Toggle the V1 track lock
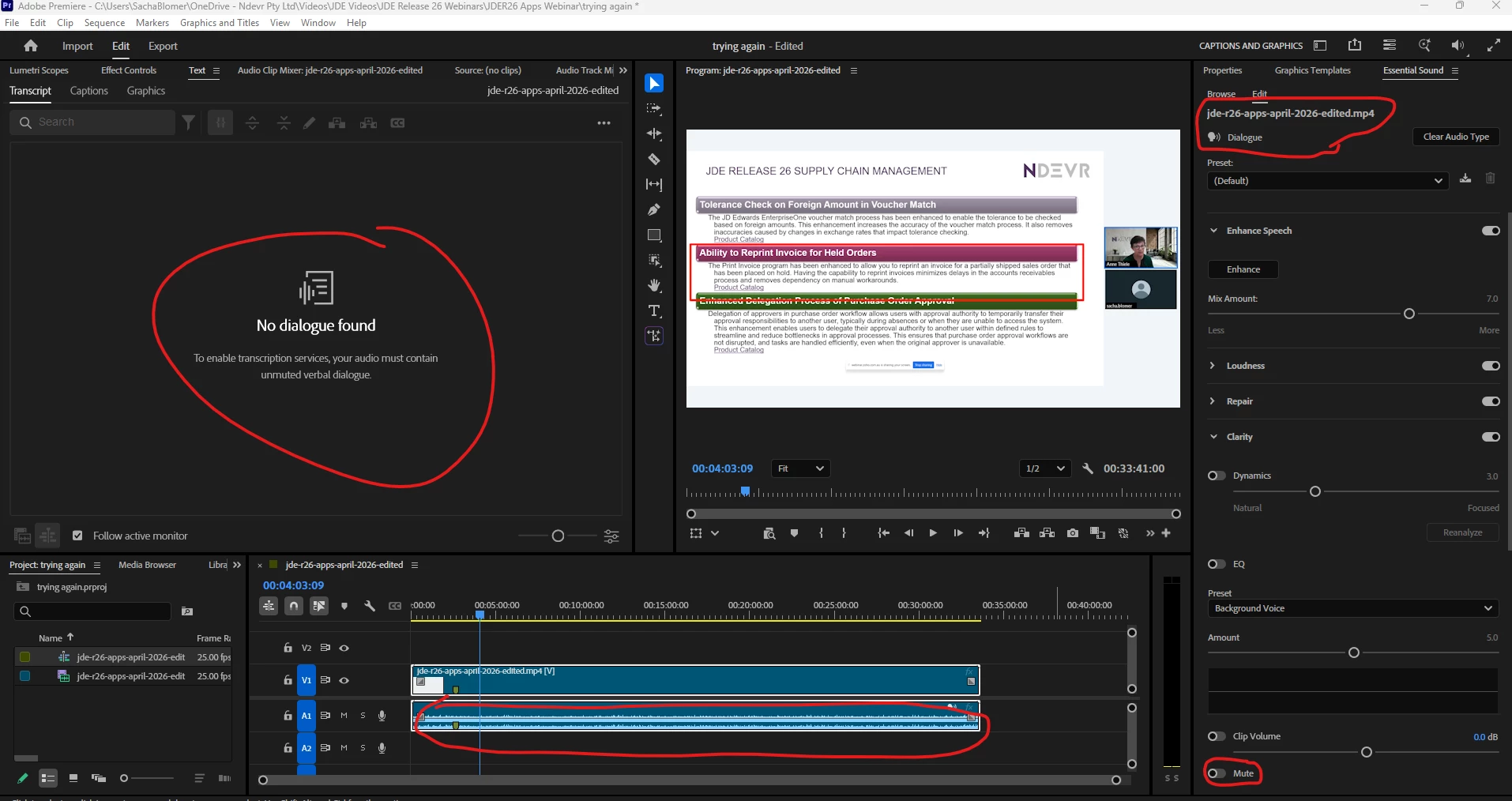1512x801 pixels. tap(288, 680)
